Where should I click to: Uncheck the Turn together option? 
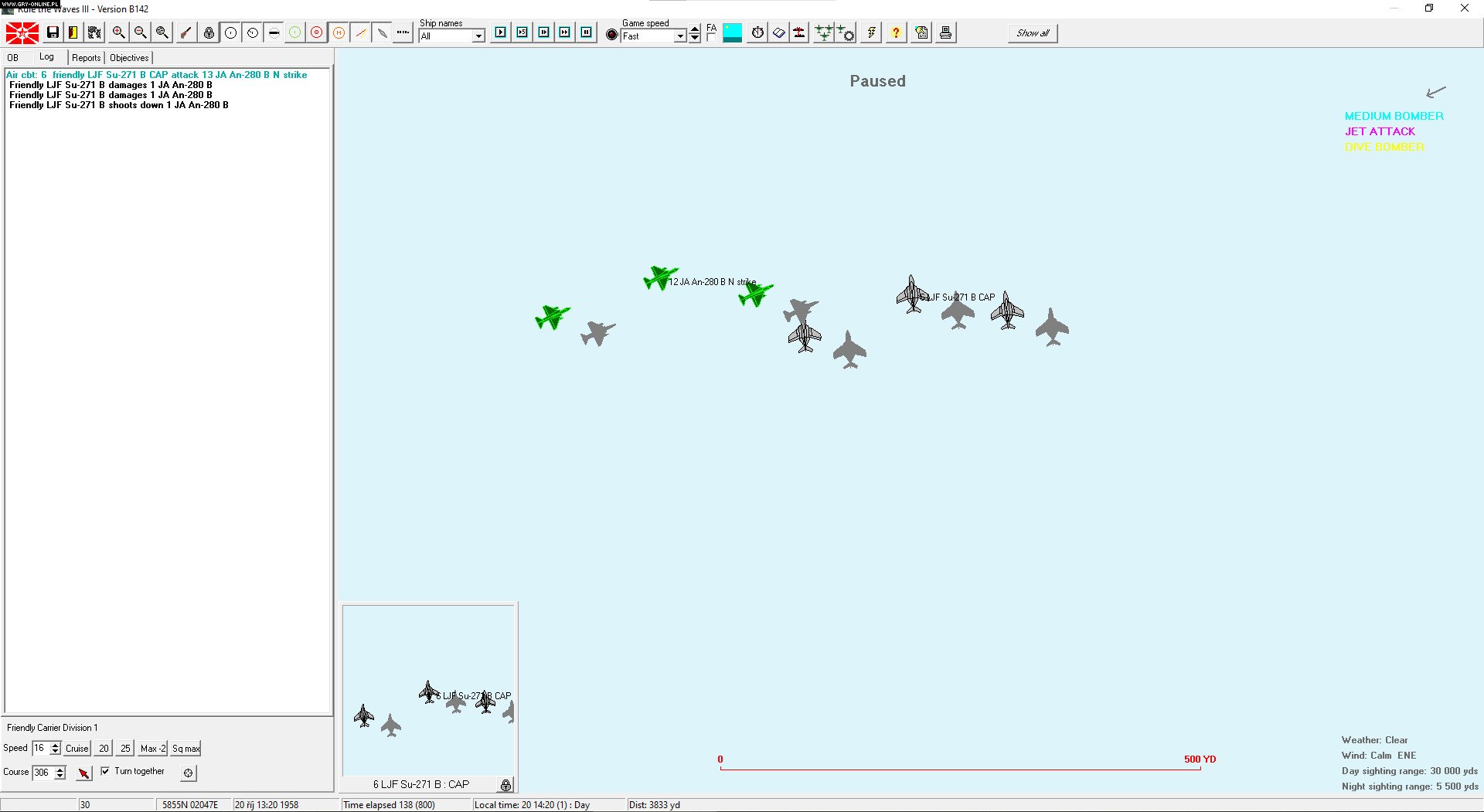[106, 771]
